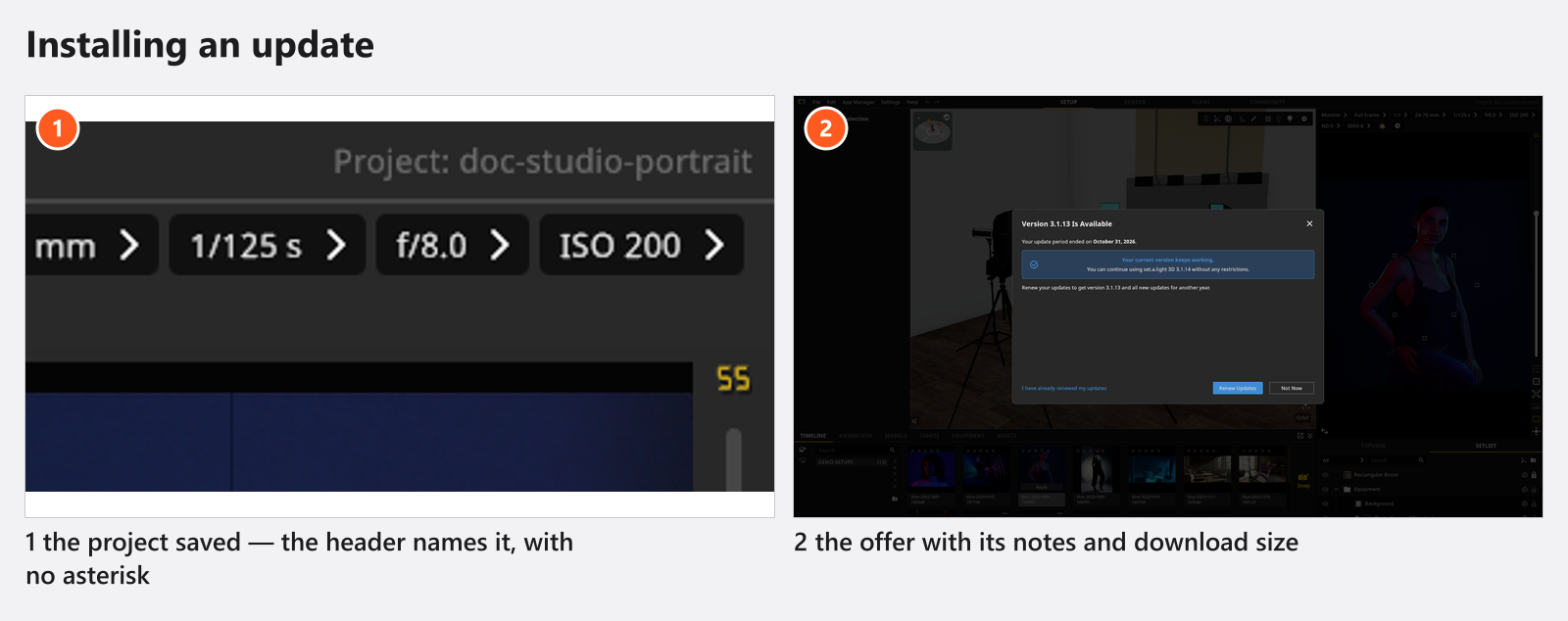This screenshot has height=621, width=1568.
Task: Open the viewport settings gear in screenshot 2
Action: pos(1303,119)
